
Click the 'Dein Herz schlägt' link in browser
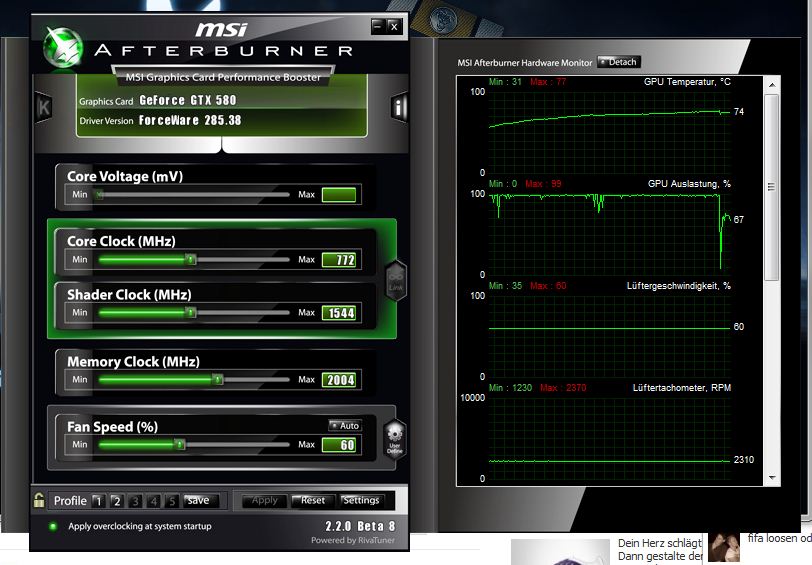click(659, 543)
